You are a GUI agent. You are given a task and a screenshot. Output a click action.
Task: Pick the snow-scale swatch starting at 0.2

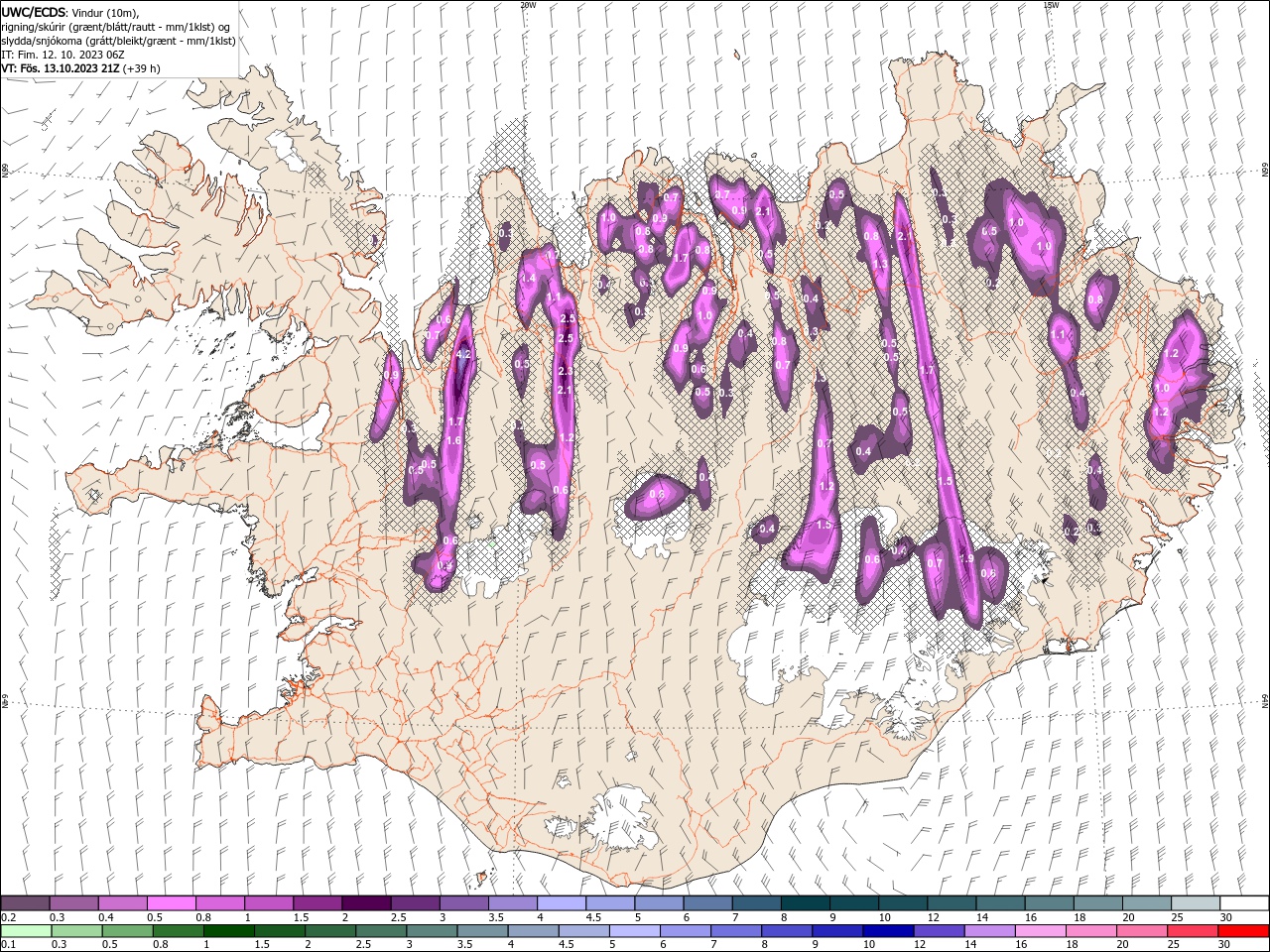coord(25,902)
